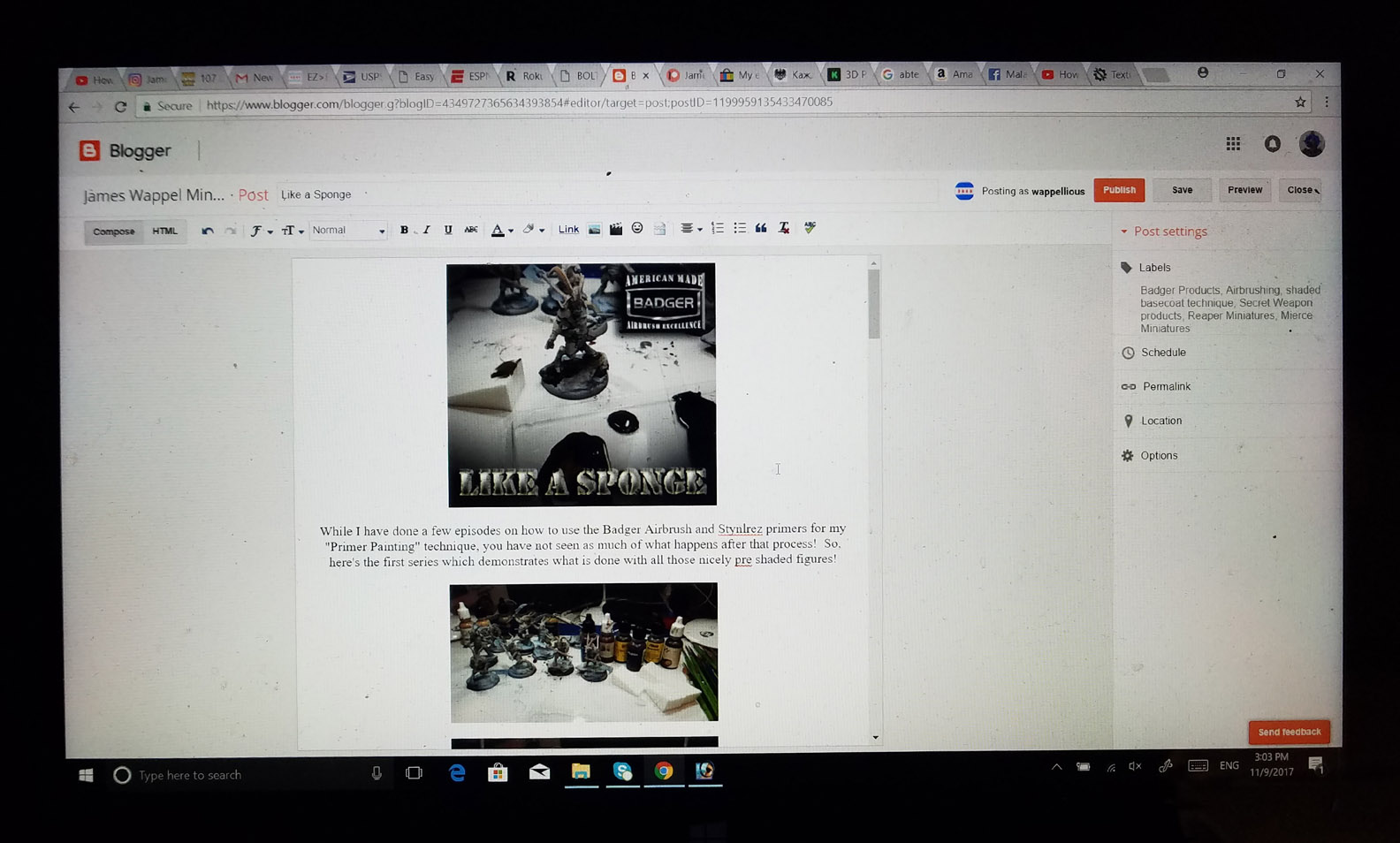1400x843 pixels.
Task: Click the browser address bar URL
Action: click(520, 103)
